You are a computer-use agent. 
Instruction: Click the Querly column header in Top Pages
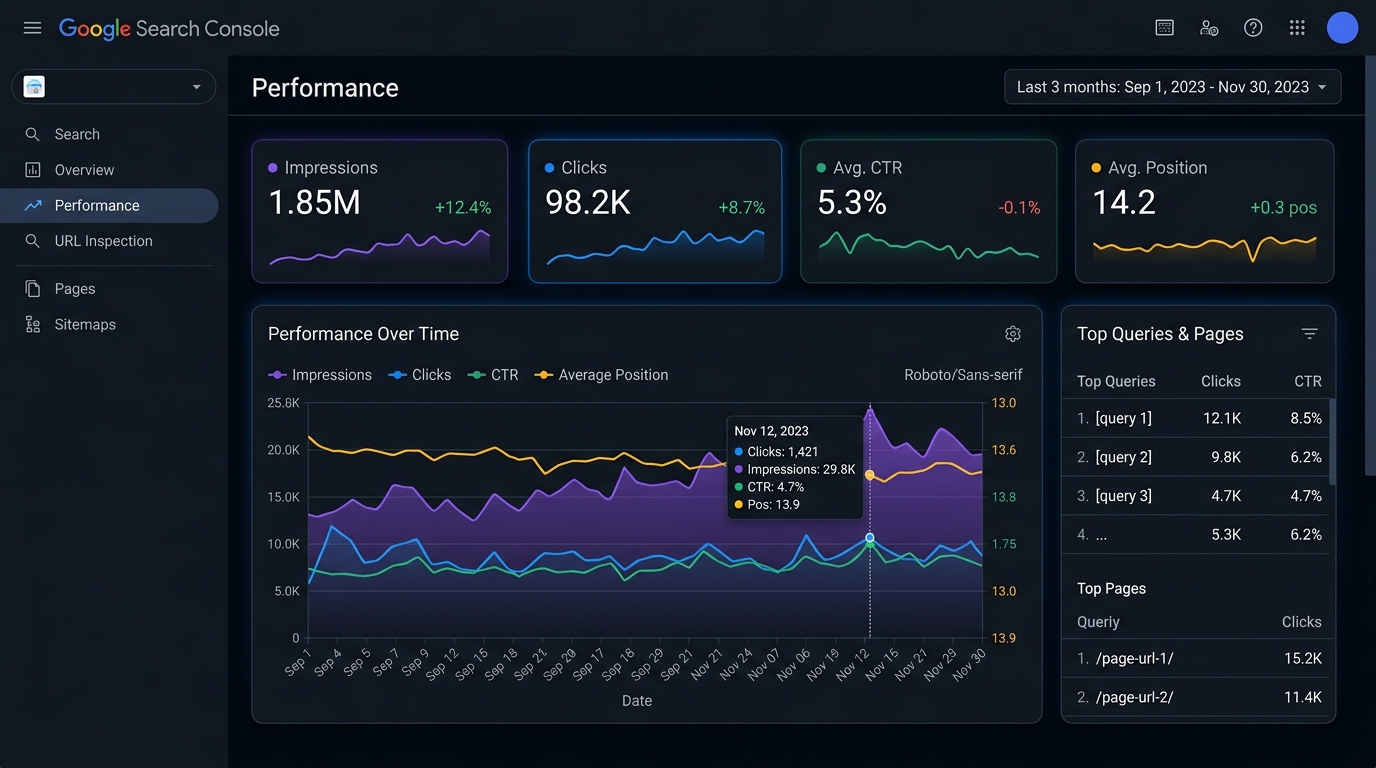(x=1098, y=622)
